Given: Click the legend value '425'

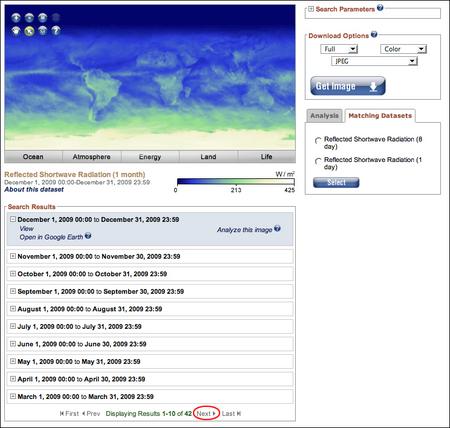Looking at the screenshot, I should [289, 190].
